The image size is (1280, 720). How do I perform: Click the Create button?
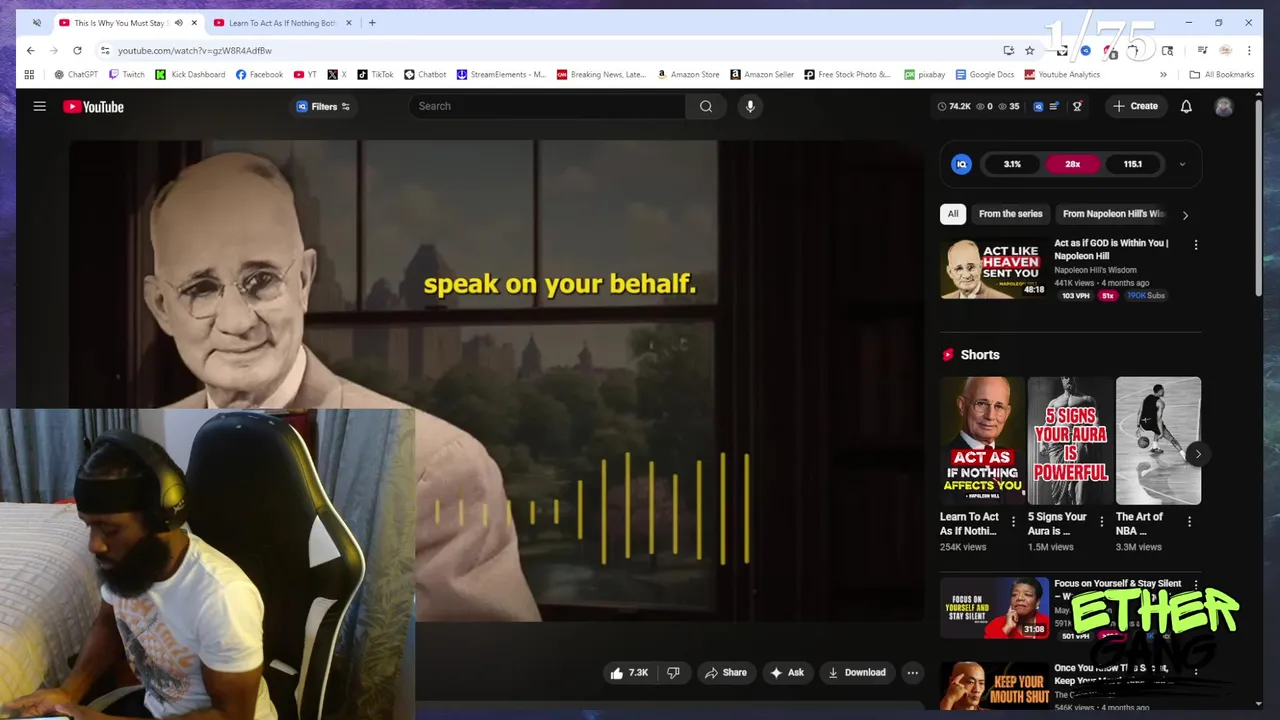1135,106
